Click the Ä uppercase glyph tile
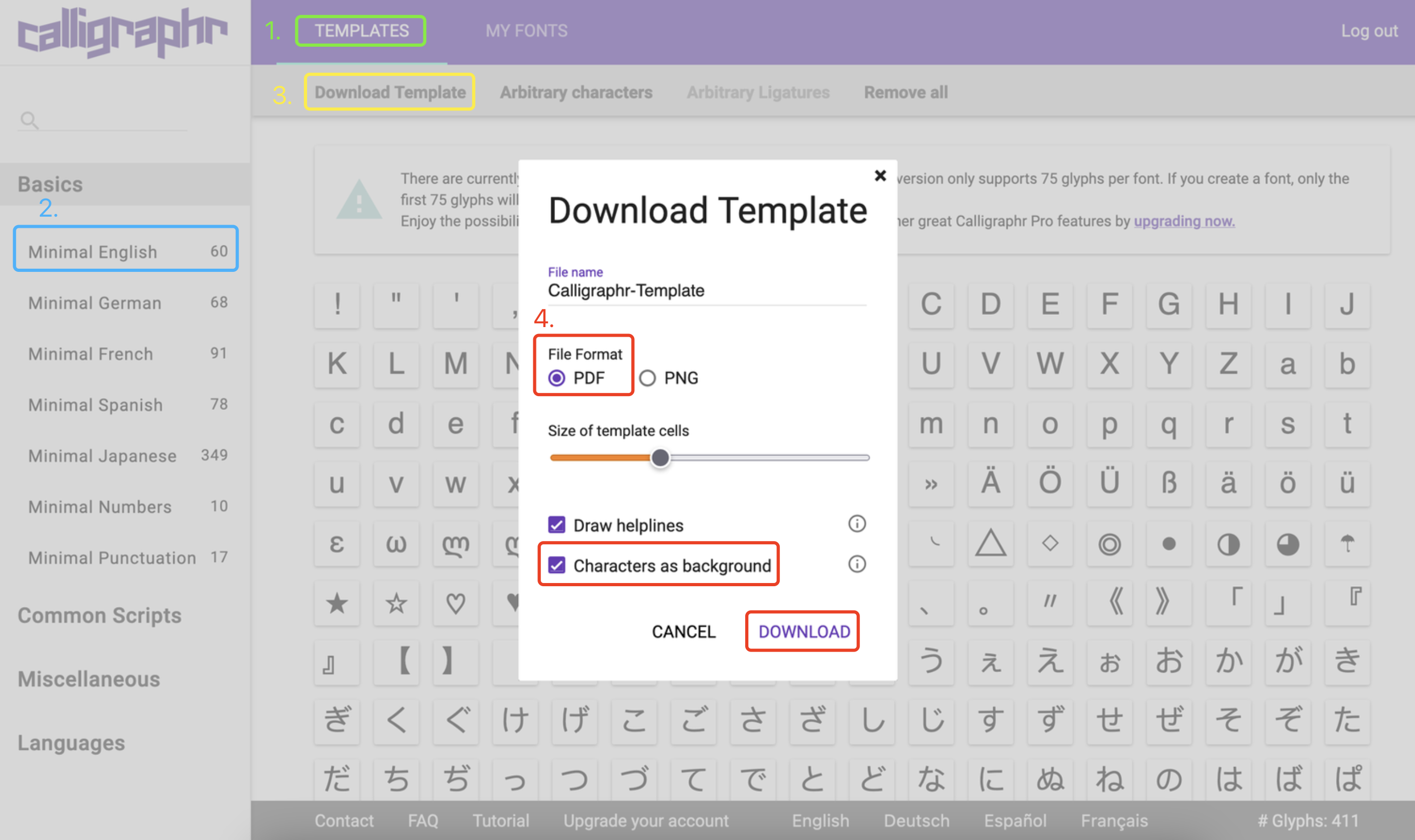Screen dimensions: 1415x840 coord(990,483)
